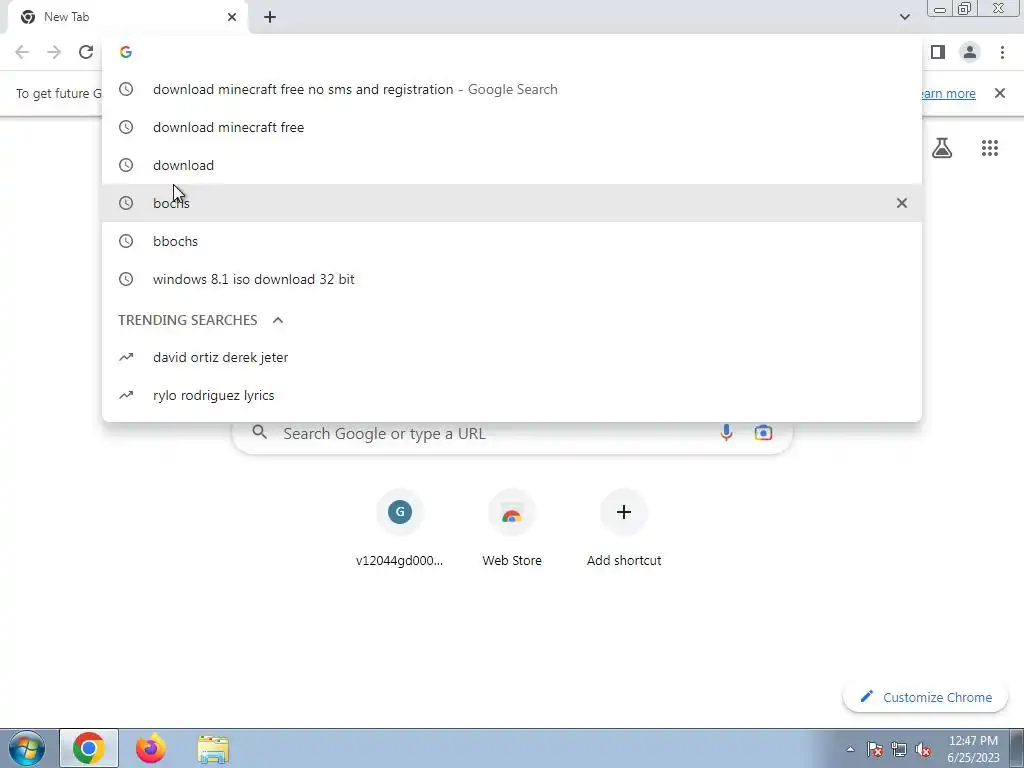This screenshot has height=768, width=1024.
Task: Open the Google apps grid
Action: click(990, 148)
